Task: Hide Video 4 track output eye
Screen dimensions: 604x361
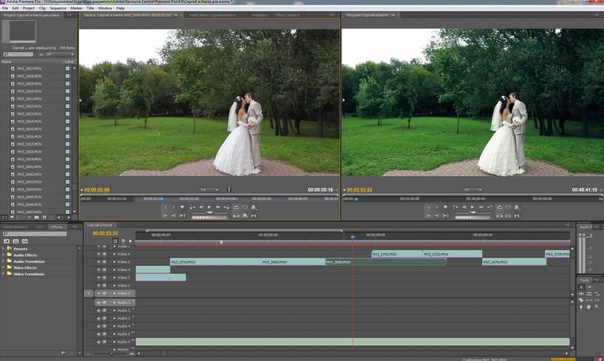Action: tap(99, 270)
